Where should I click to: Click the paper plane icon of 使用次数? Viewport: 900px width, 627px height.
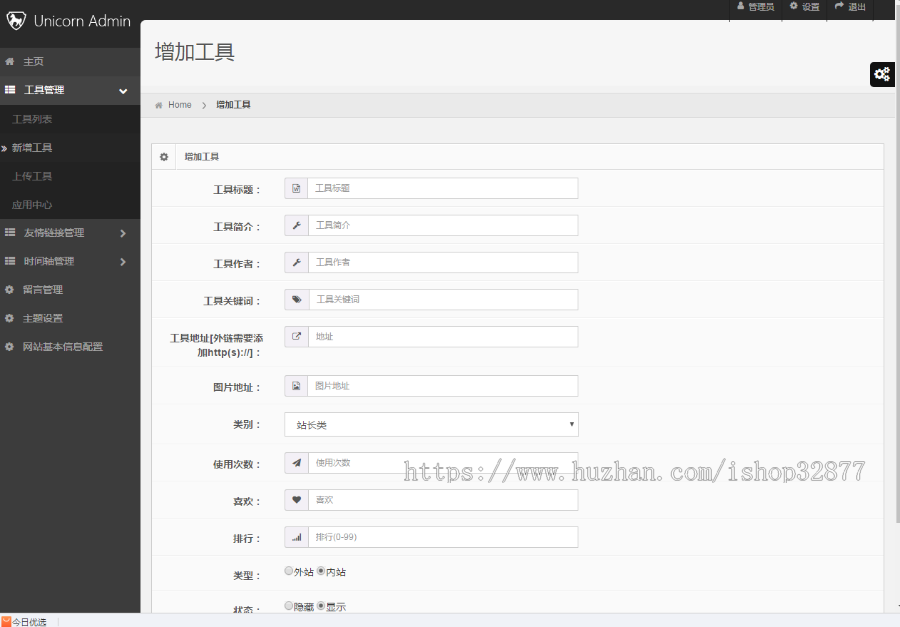[x=297, y=463]
